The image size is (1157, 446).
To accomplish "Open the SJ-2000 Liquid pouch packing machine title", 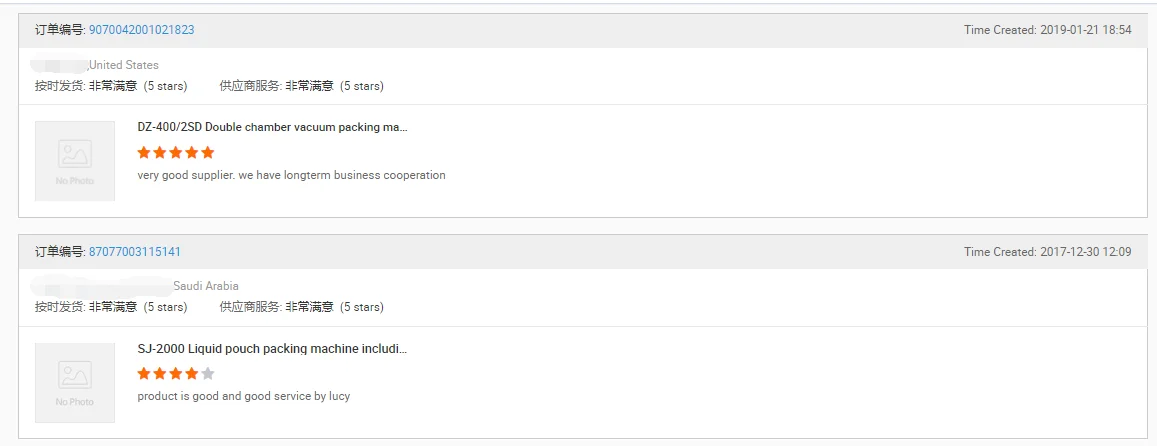I will coord(272,350).
